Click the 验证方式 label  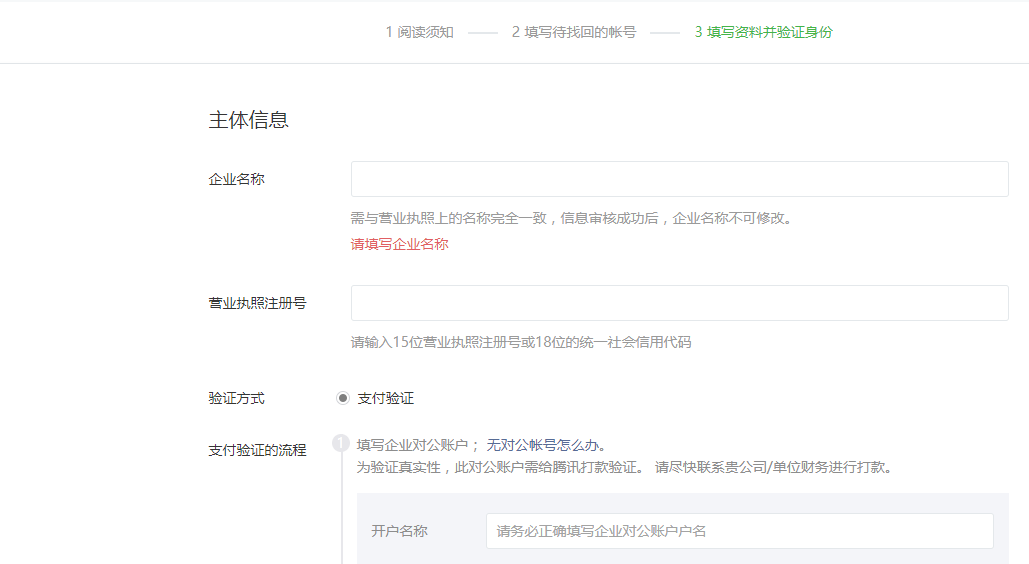(236, 398)
